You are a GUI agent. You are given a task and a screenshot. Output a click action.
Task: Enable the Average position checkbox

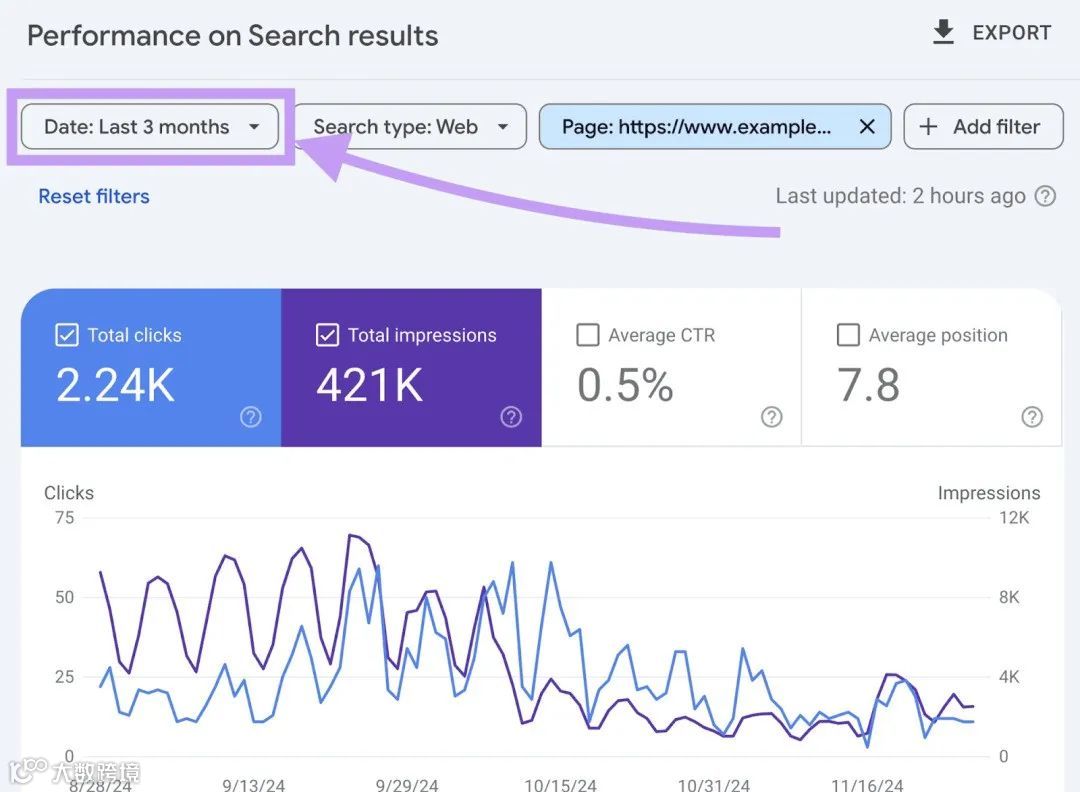point(848,335)
